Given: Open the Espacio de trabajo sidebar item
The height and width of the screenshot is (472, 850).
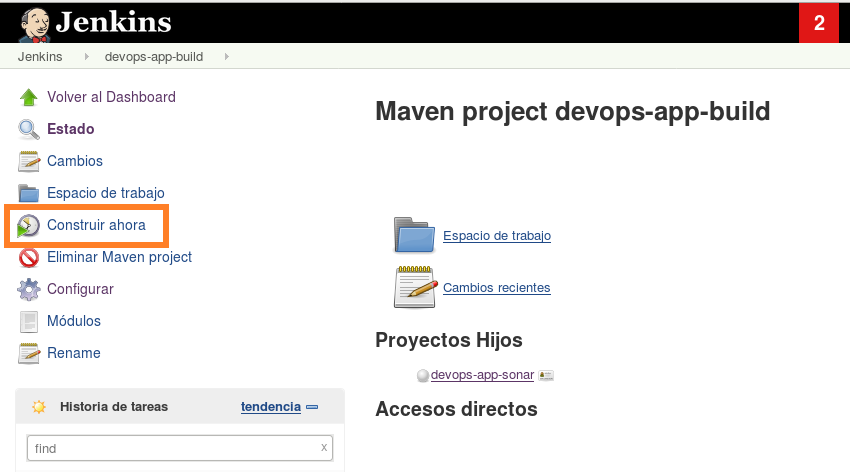Looking at the screenshot, I should [x=105, y=193].
